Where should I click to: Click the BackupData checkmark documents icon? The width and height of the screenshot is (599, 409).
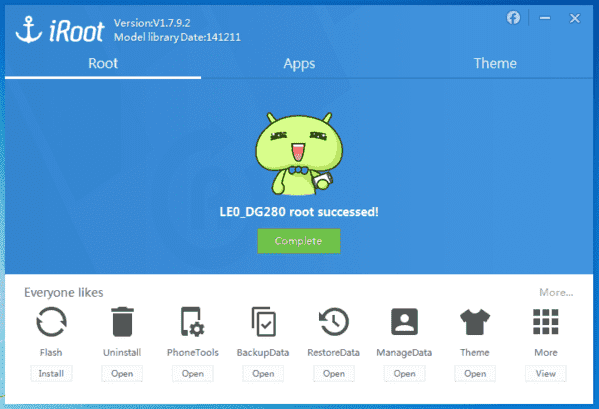click(263, 322)
